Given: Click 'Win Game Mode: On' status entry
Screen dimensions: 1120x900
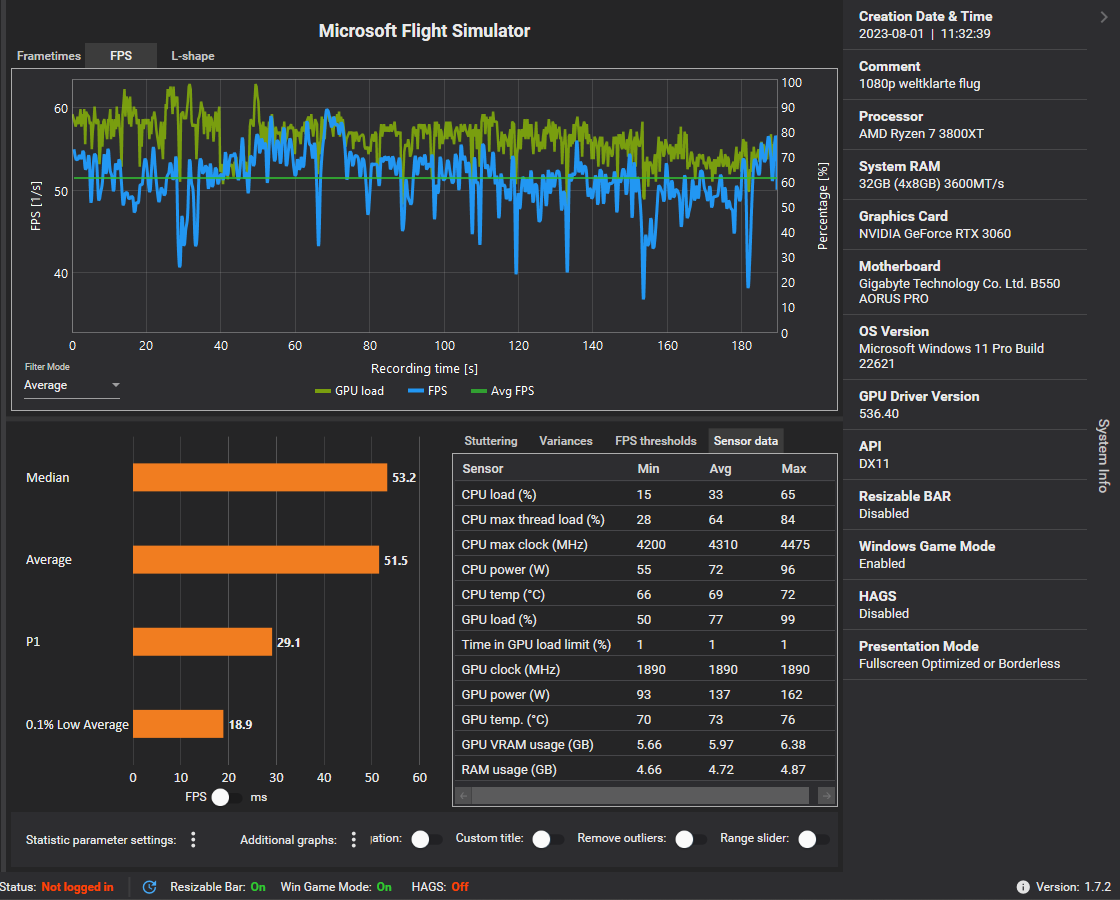Looking at the screenshot, I should point(336,886).
